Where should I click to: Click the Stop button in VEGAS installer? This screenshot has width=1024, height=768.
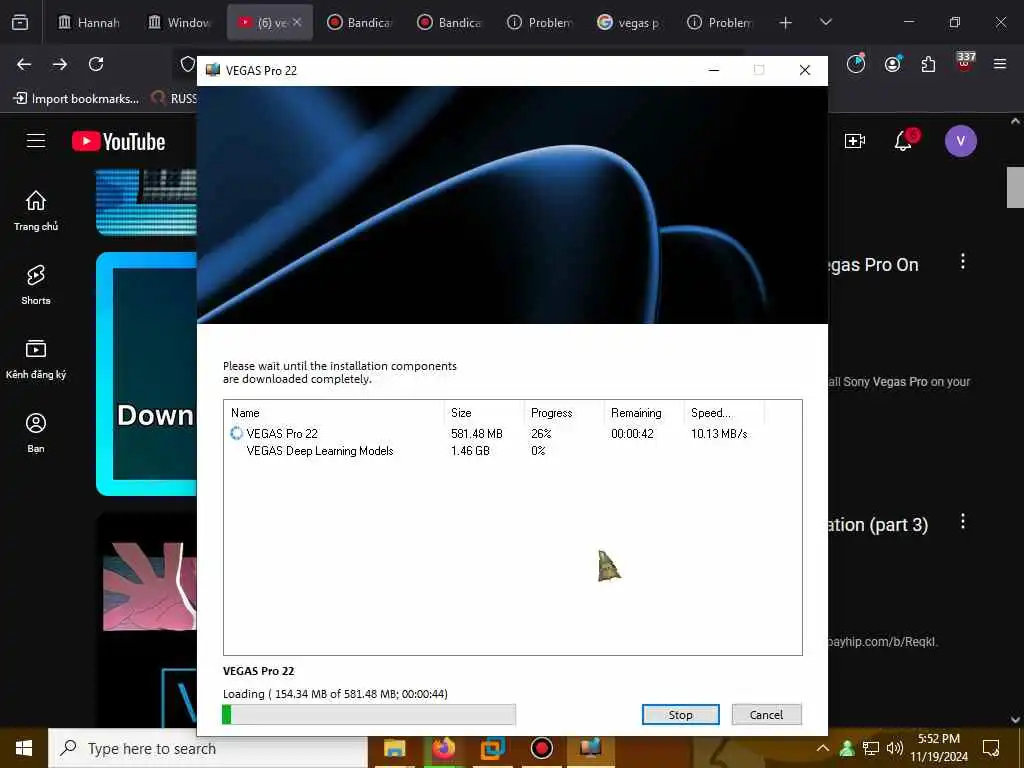click(680, 714)
